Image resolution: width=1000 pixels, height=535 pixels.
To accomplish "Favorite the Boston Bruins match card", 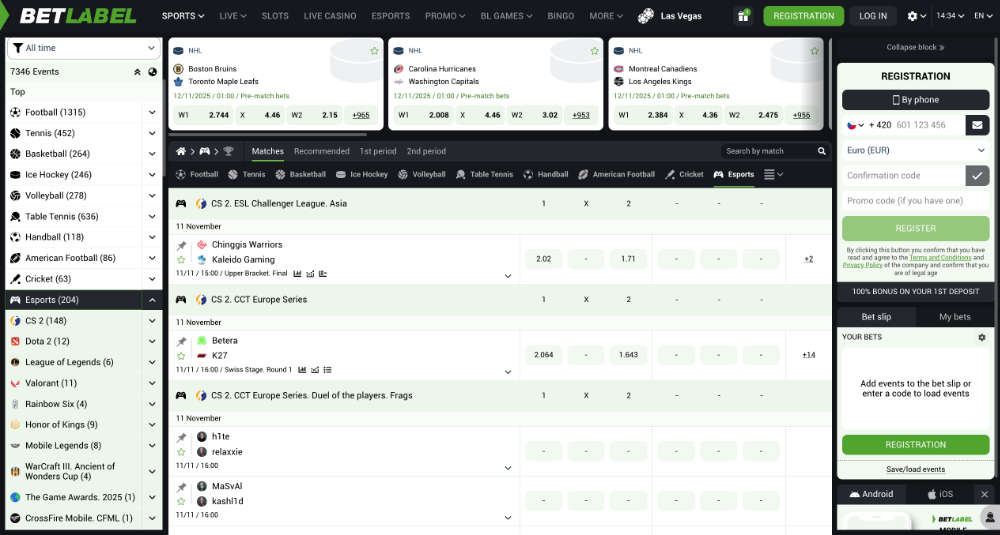I will click(374, 51).
